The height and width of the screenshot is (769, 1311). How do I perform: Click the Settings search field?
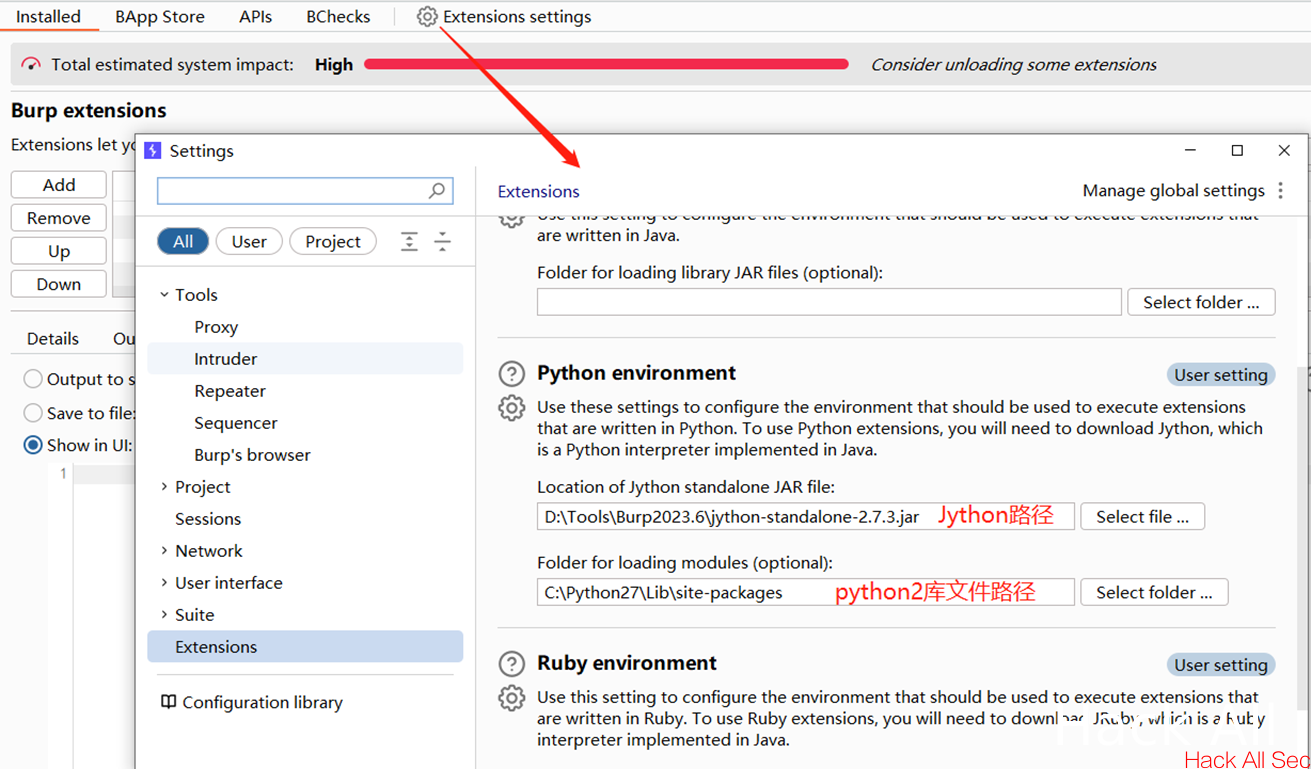click(305, 190)
